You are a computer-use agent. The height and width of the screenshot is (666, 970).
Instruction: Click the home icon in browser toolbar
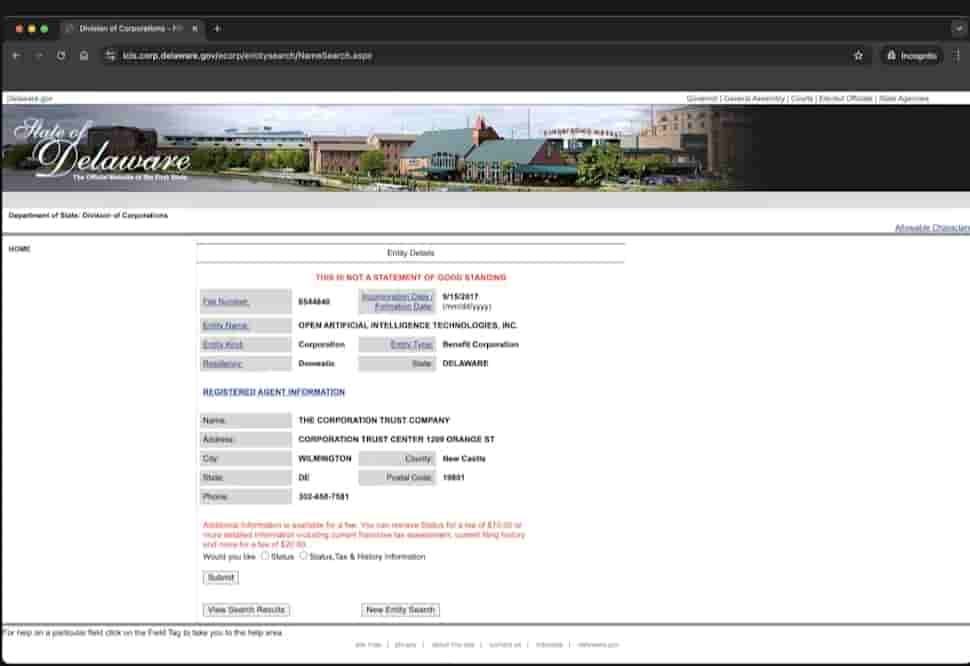[x=84, y=56]
